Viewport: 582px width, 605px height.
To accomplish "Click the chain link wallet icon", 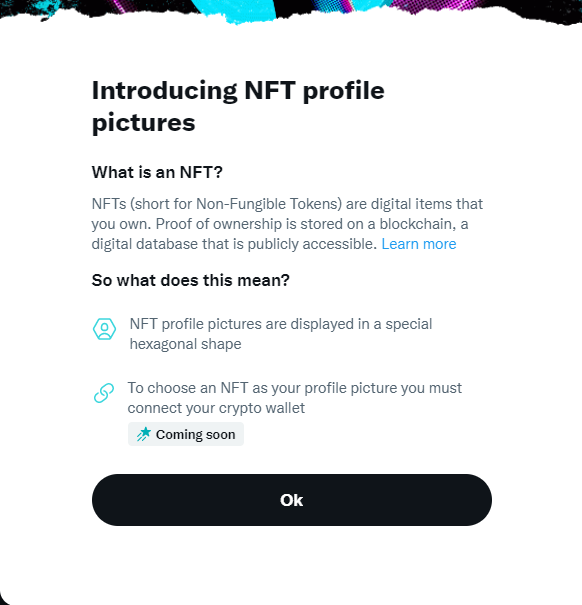I will click(104, 393).
